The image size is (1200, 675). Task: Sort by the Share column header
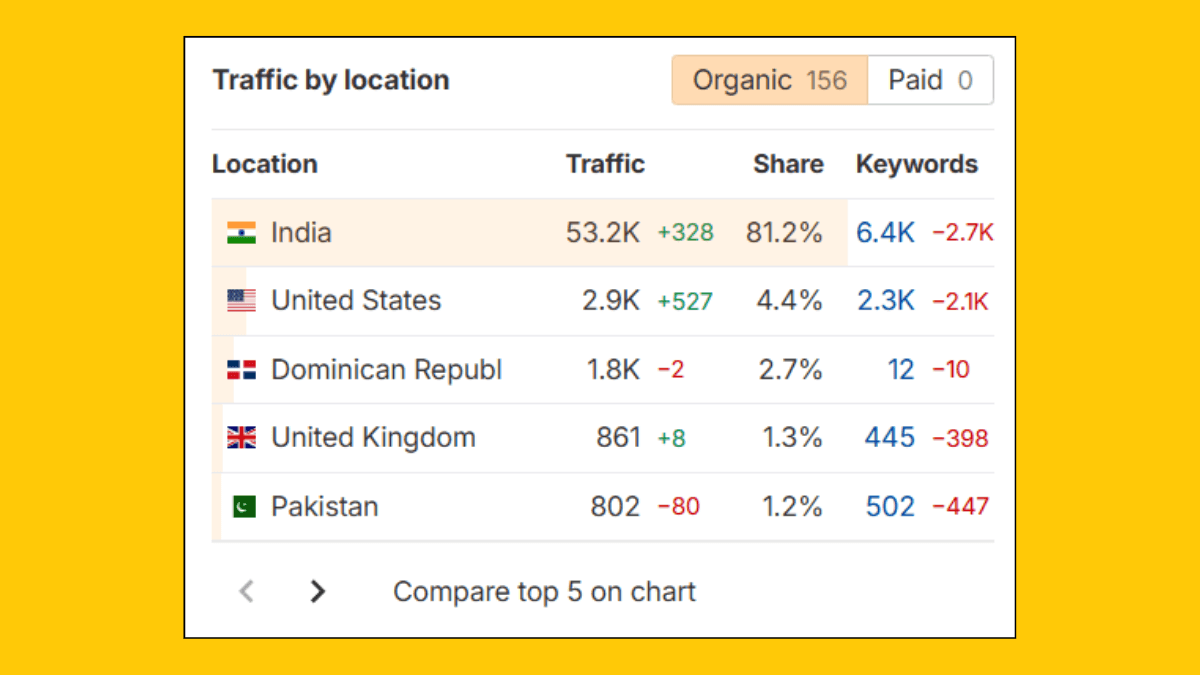788,163
